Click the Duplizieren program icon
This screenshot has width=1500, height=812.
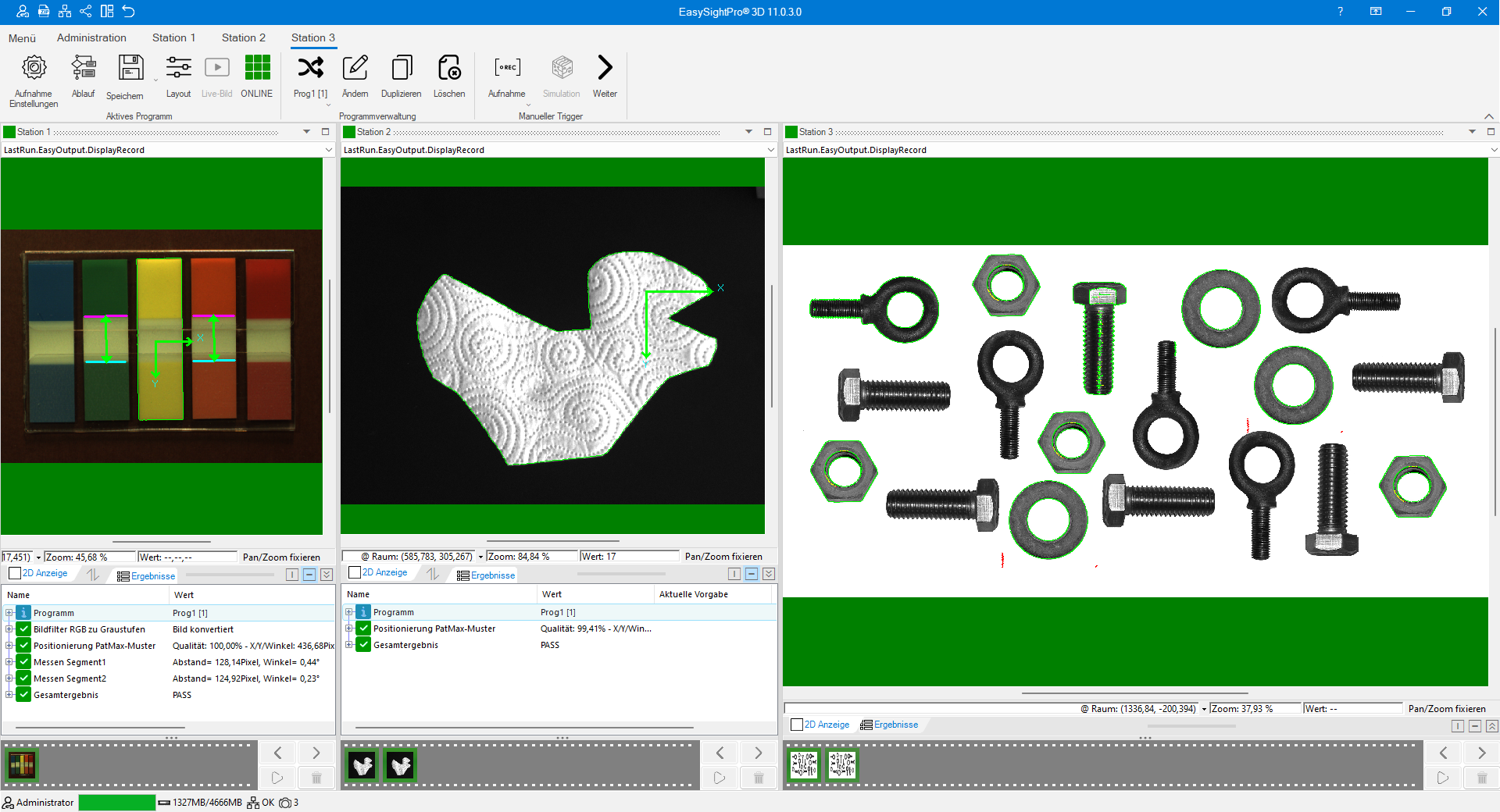[402, 69]
